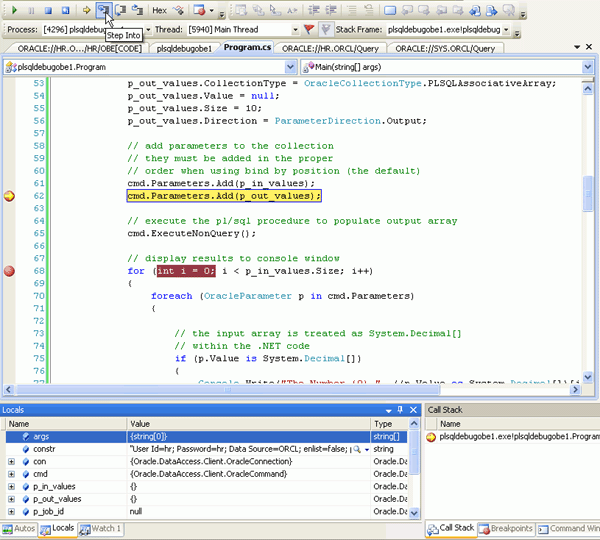Viewport: 600px width, 540px height.
Task: Toggle Hex display button
Action: coord(160,10)
